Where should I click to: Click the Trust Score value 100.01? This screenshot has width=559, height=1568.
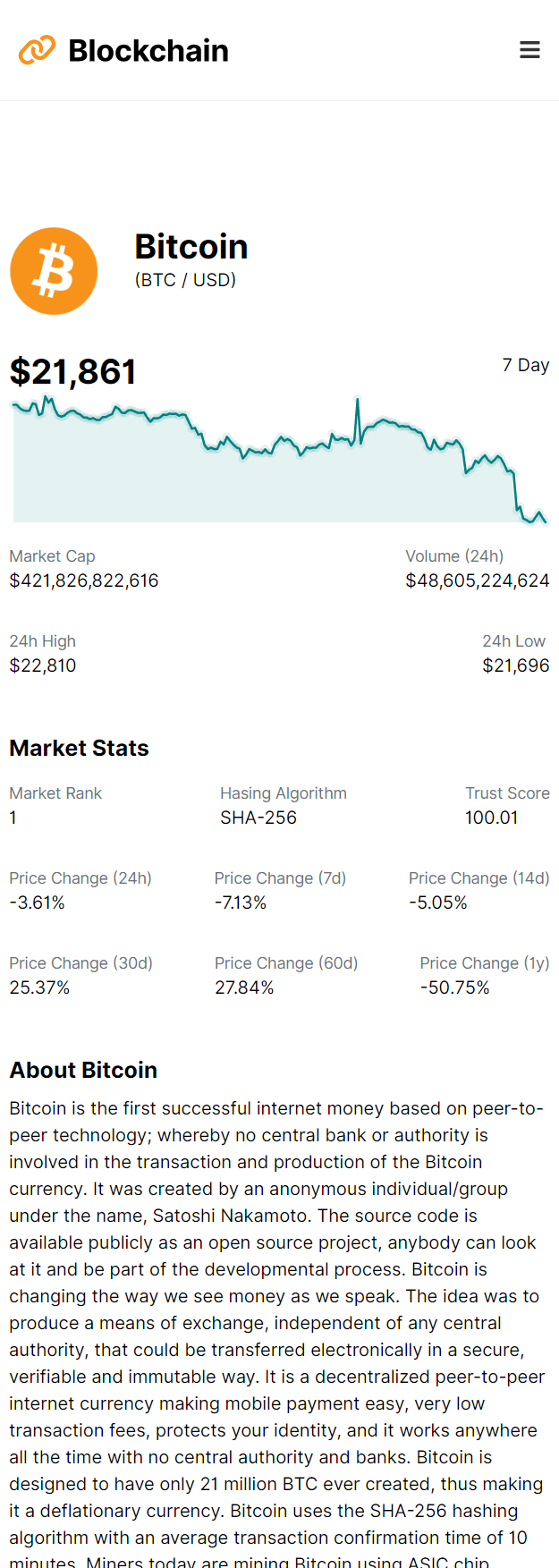pyautogui.click(x=491, y=818)
